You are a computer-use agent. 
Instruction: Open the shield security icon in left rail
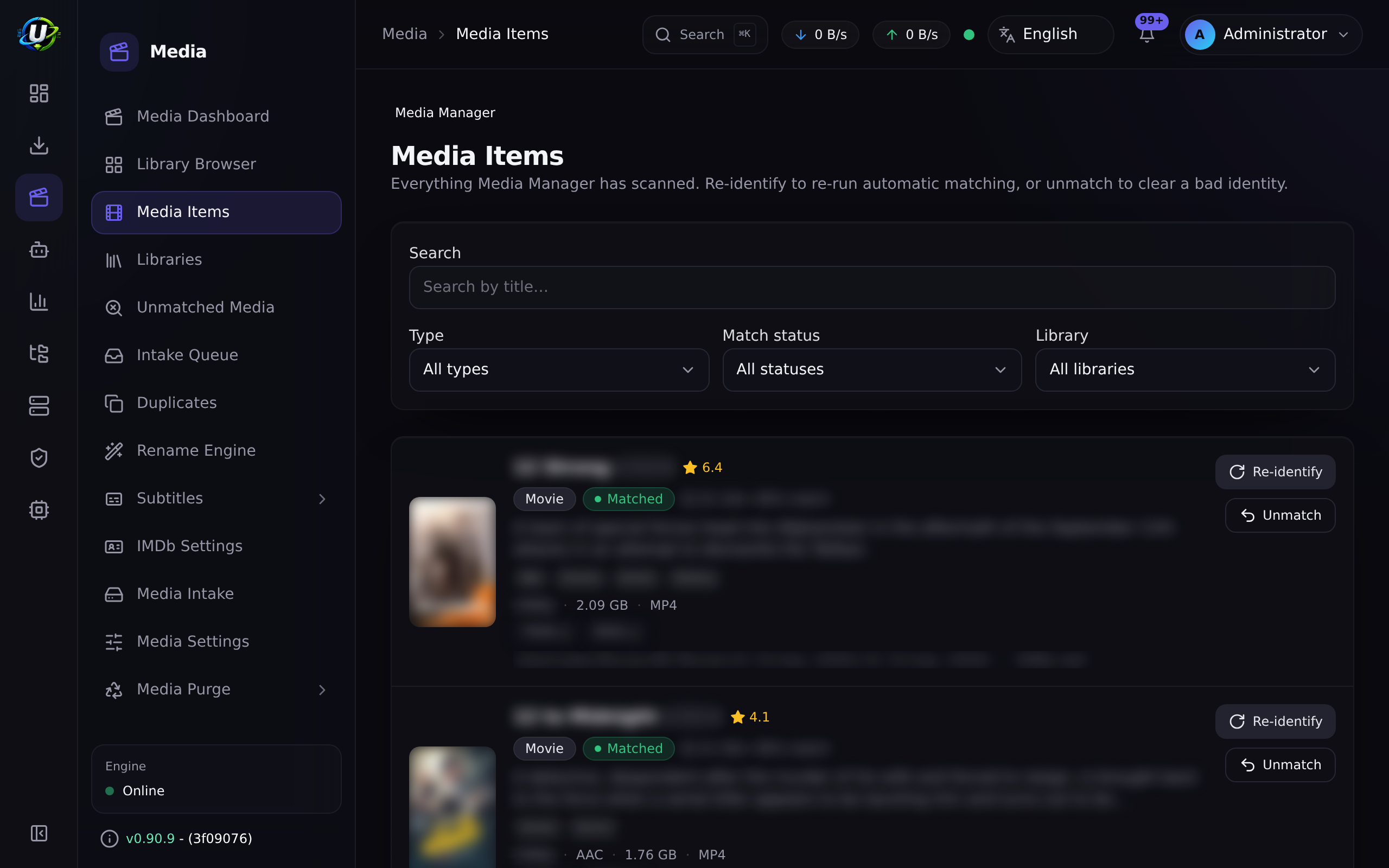(39, 457)
